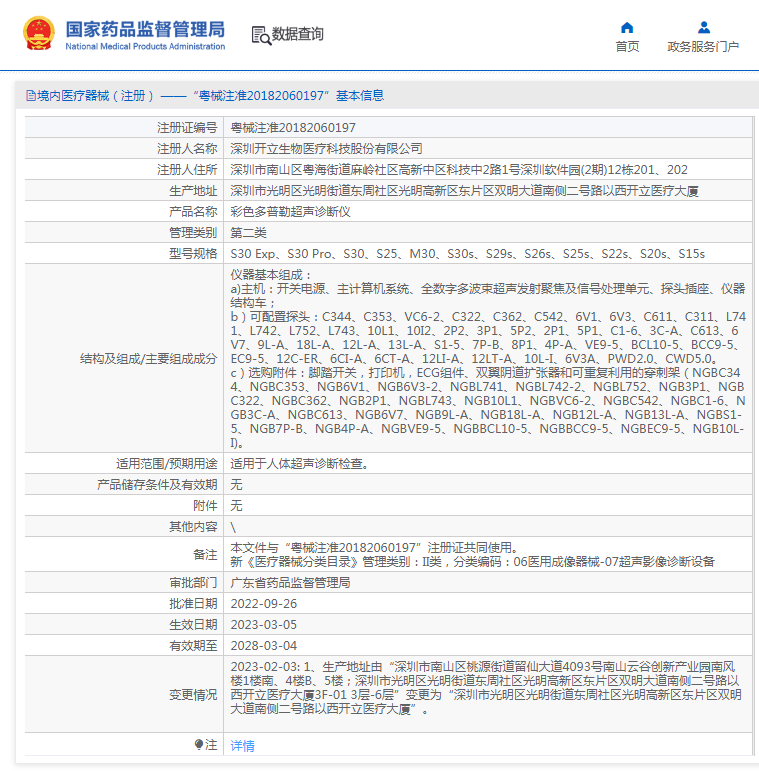Select registration number 粤械注准20182060197 value

(x=293, y=128)
